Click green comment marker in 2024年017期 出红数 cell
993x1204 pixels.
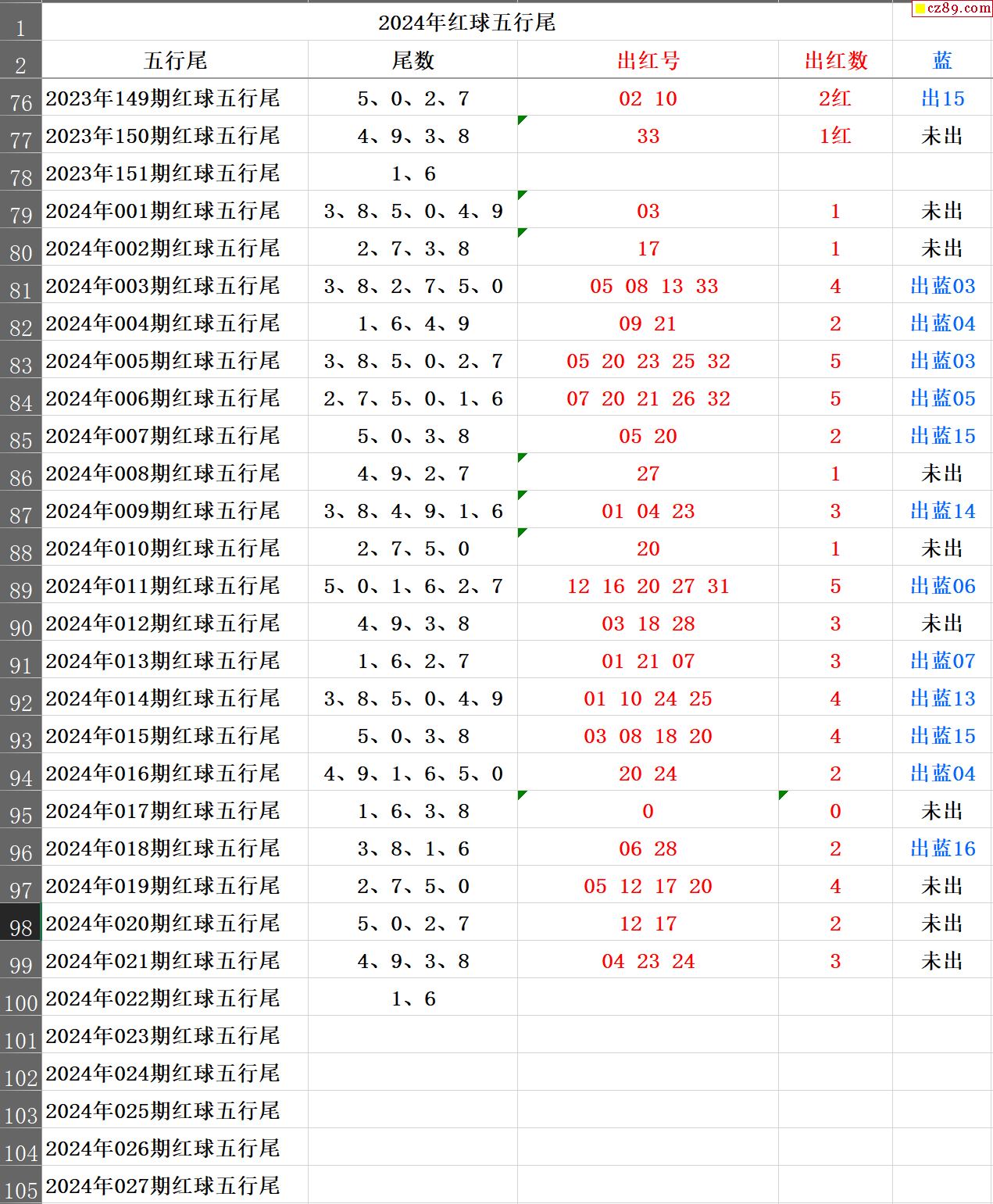click(783, 795)
